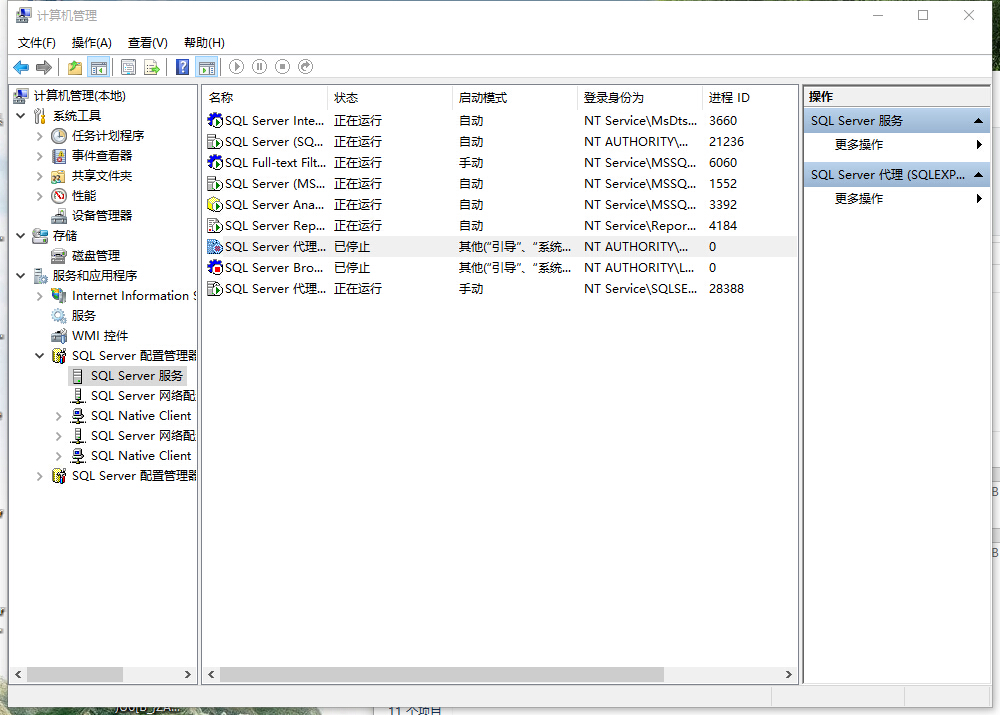Collapse the 系统工具 tree node
The height and width of the screenshot is (715, 1000).
[21, 115]
